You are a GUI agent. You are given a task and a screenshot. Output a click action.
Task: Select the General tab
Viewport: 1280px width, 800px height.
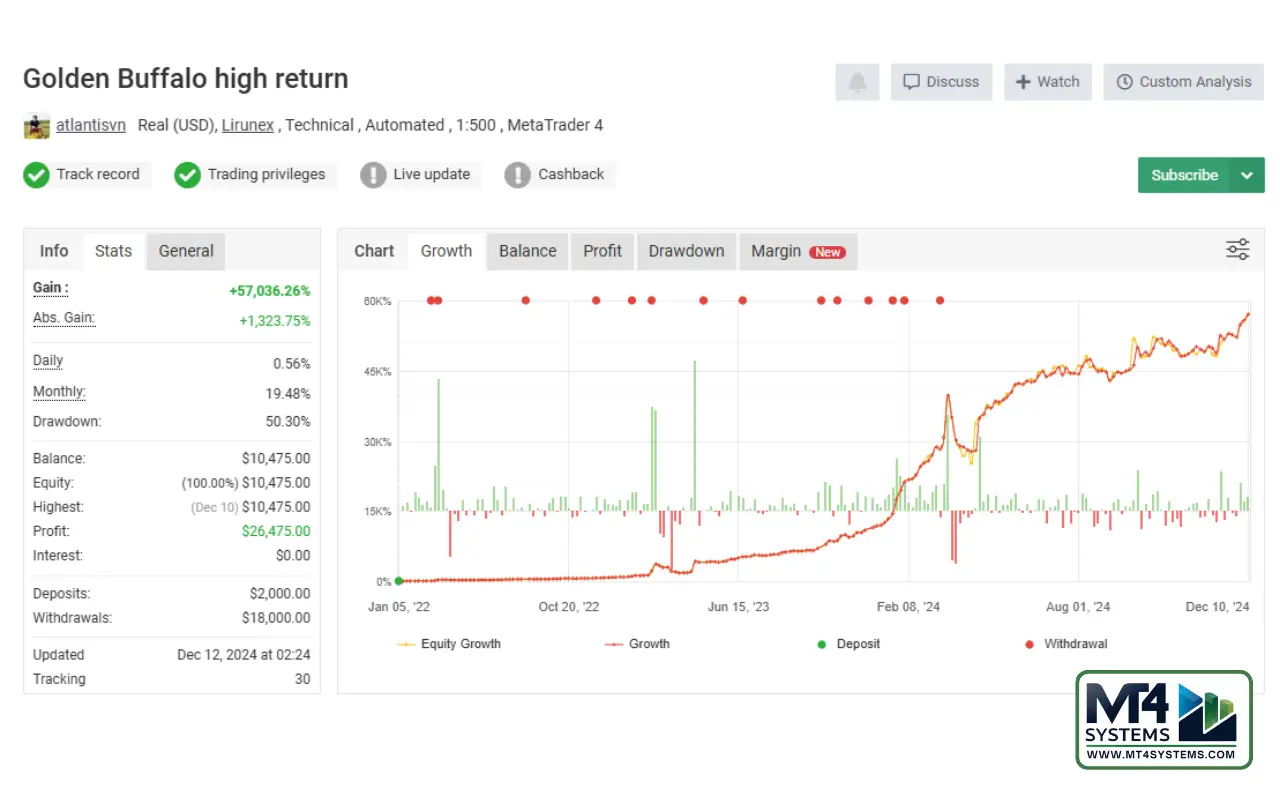click(186, 251)
